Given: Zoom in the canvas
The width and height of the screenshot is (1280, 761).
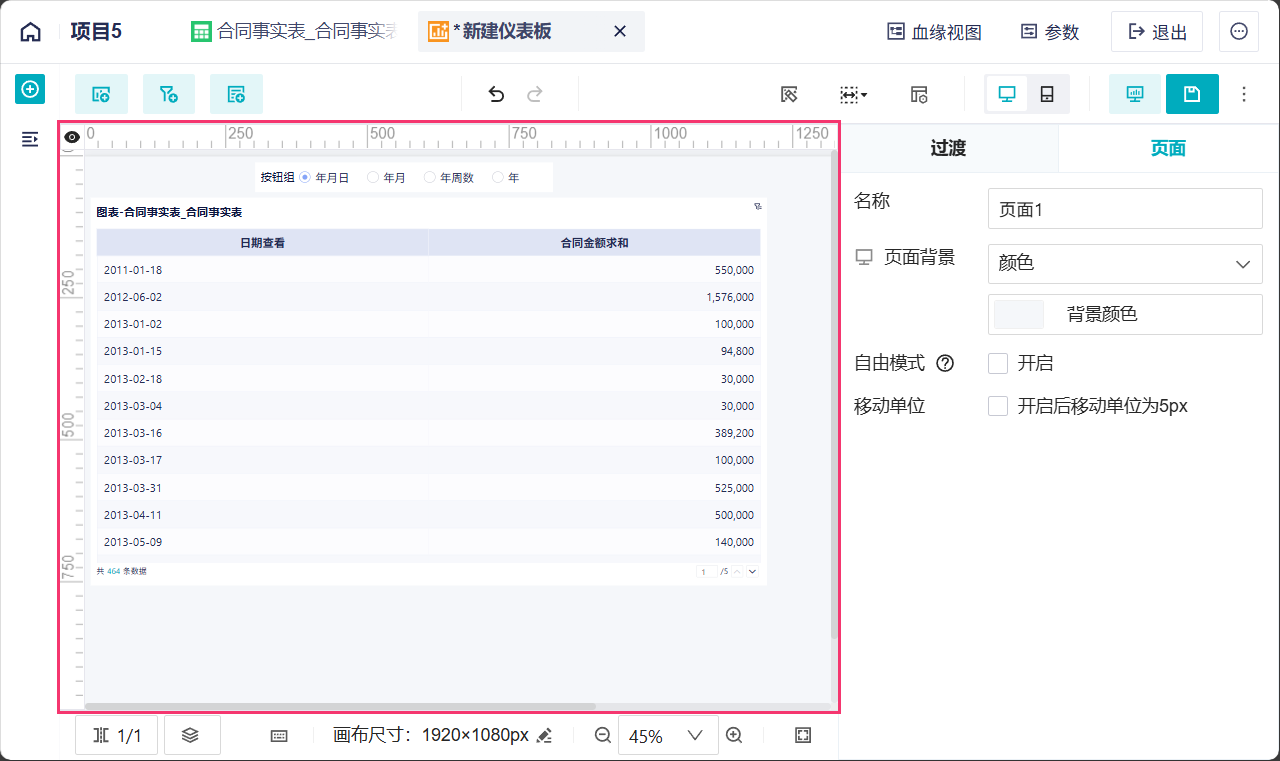Looking at the screenshot, I should [x=734, y=735].
